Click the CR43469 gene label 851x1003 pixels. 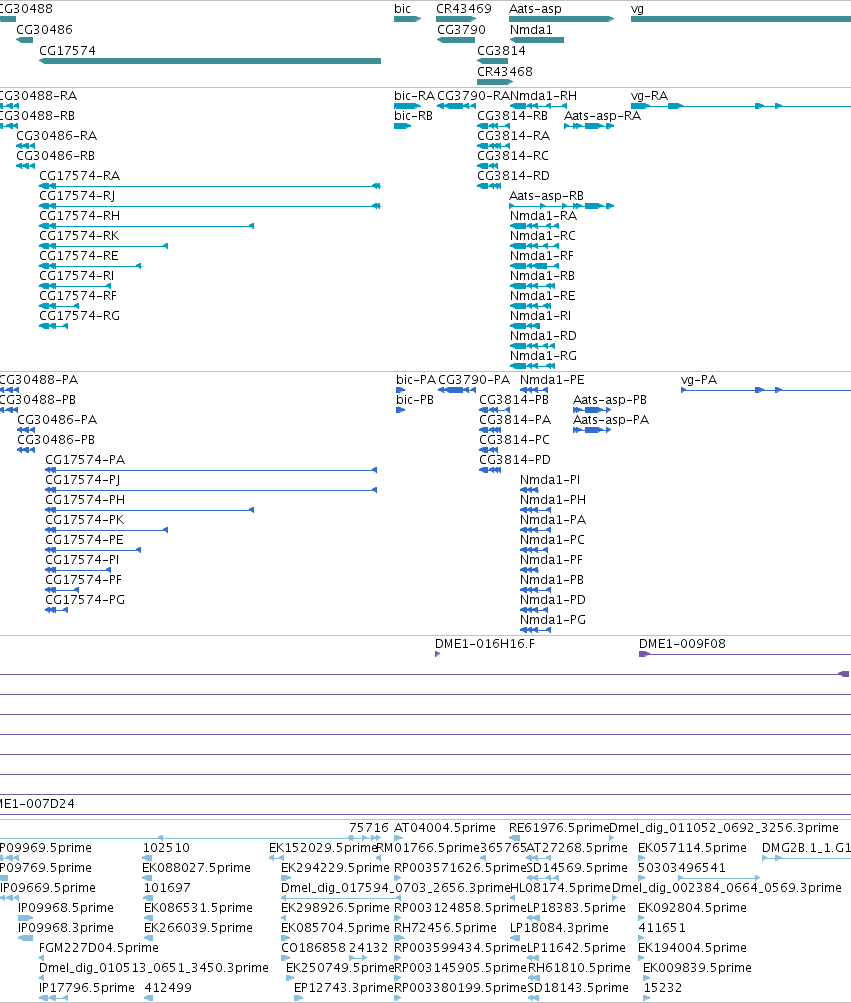tap(464, 9)
